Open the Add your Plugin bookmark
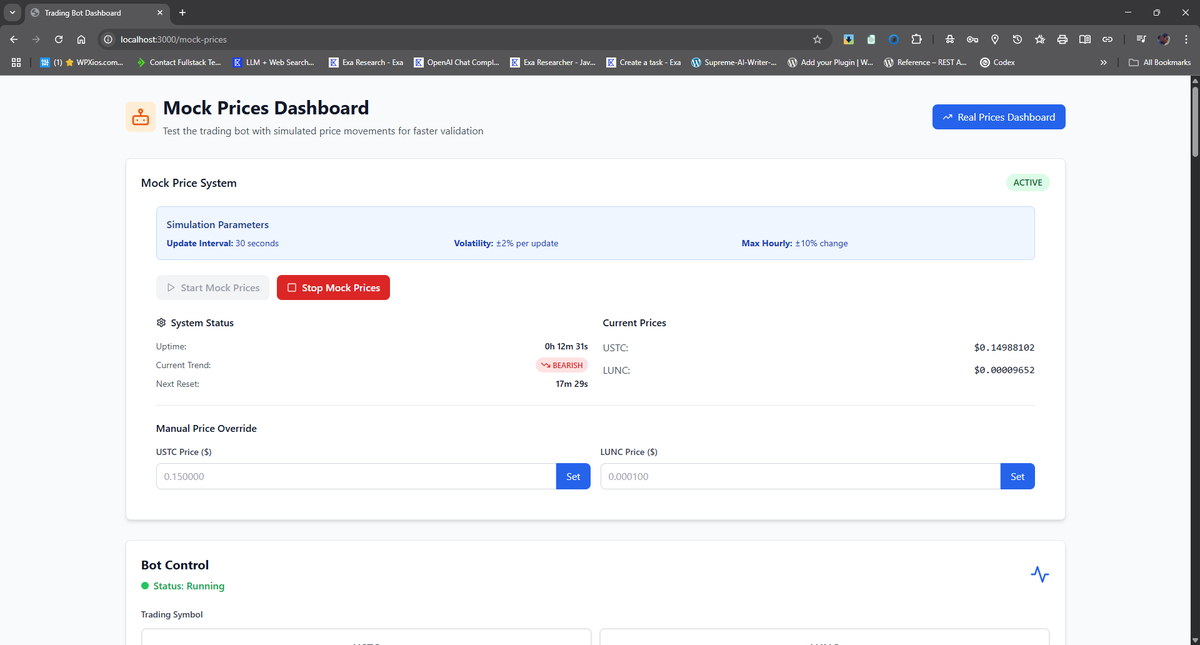This screenshot has height=645, width=1200. (x=830, y=62)
